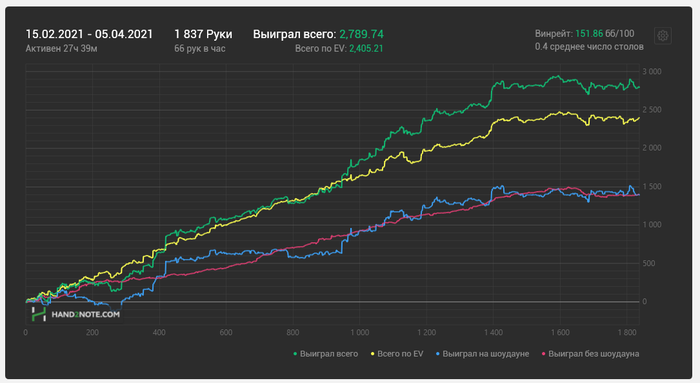700x383 pixels.
Task: Click '0.4 среднее число столов' text
Action: [589, 47]
